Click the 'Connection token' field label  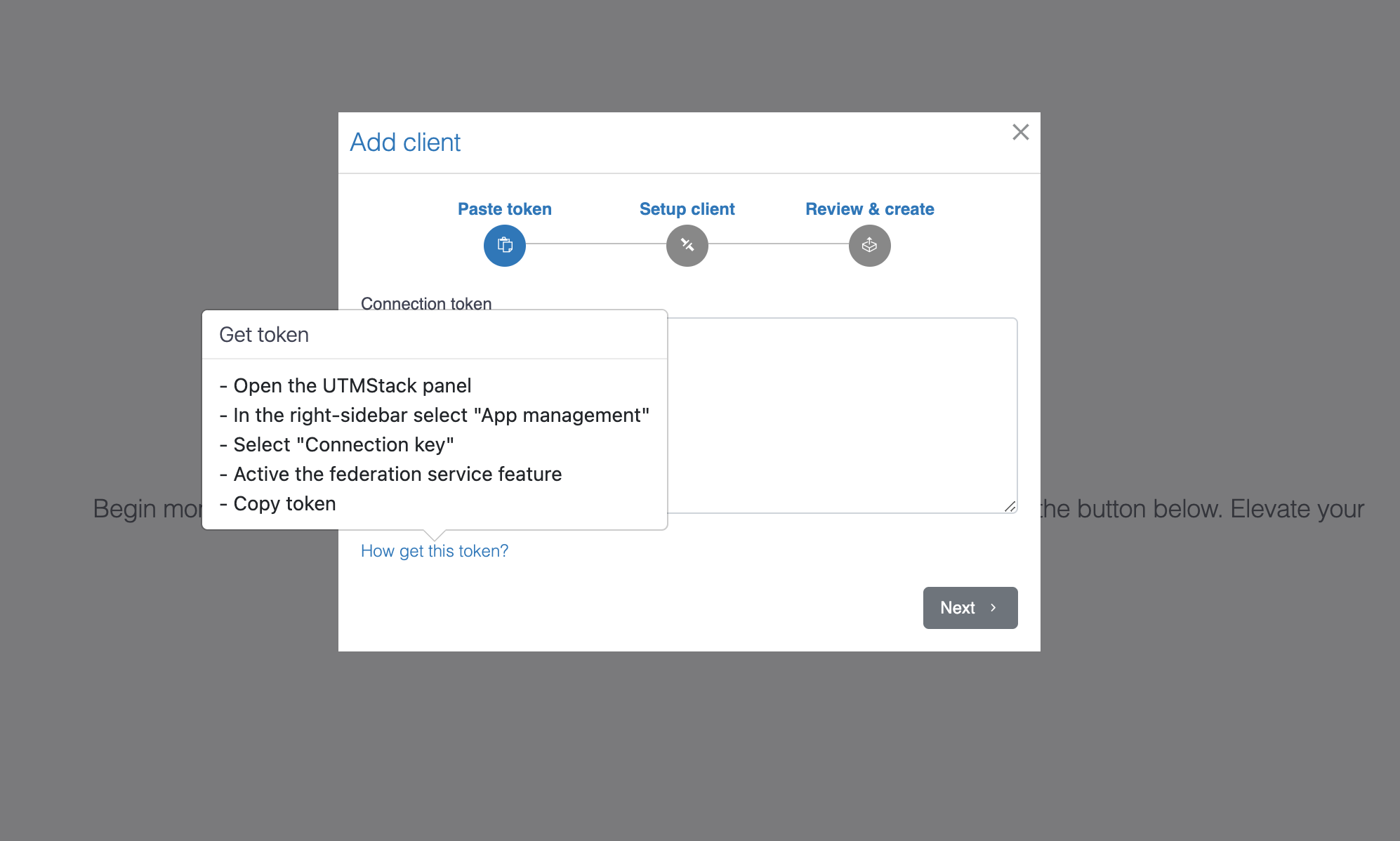click(x=425, y=303)
